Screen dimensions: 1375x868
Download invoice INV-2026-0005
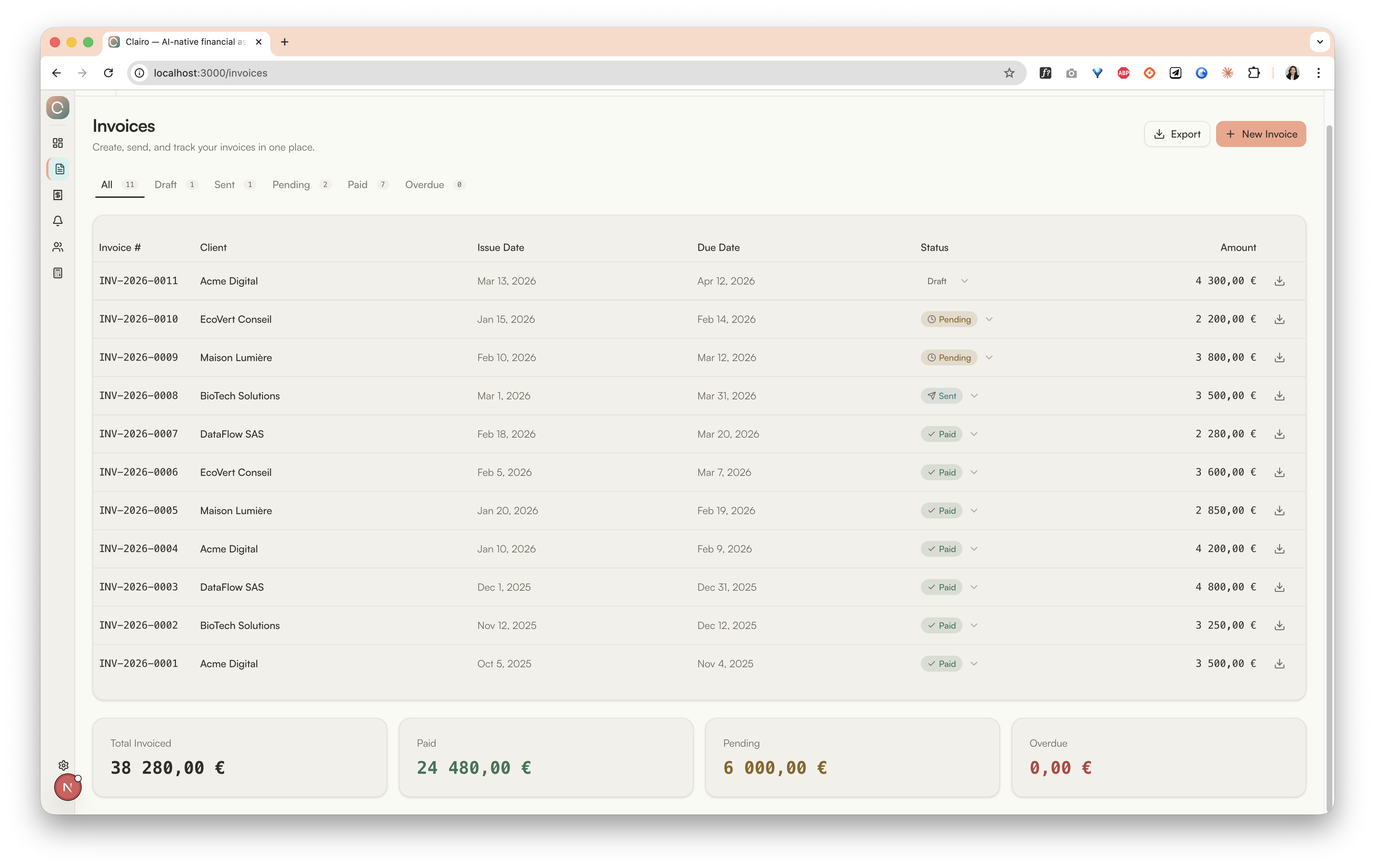point(1280,510)
